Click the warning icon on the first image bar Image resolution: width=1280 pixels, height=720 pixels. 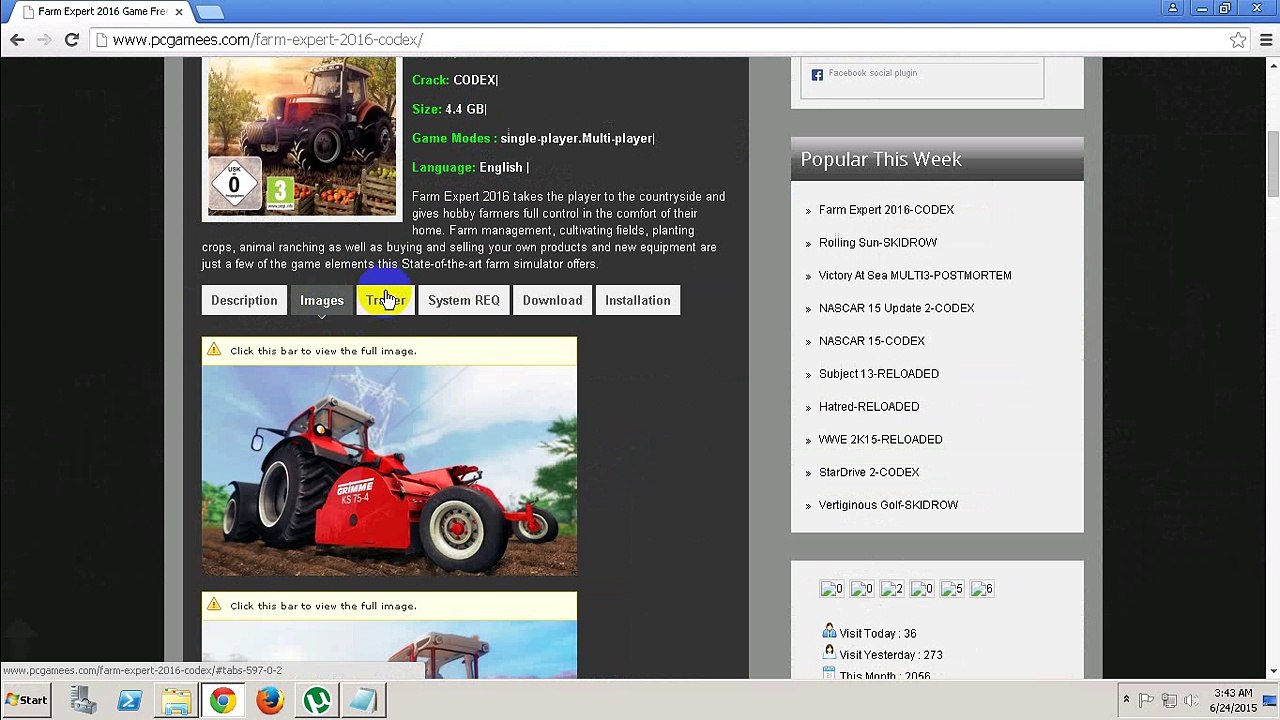point(214,350)
